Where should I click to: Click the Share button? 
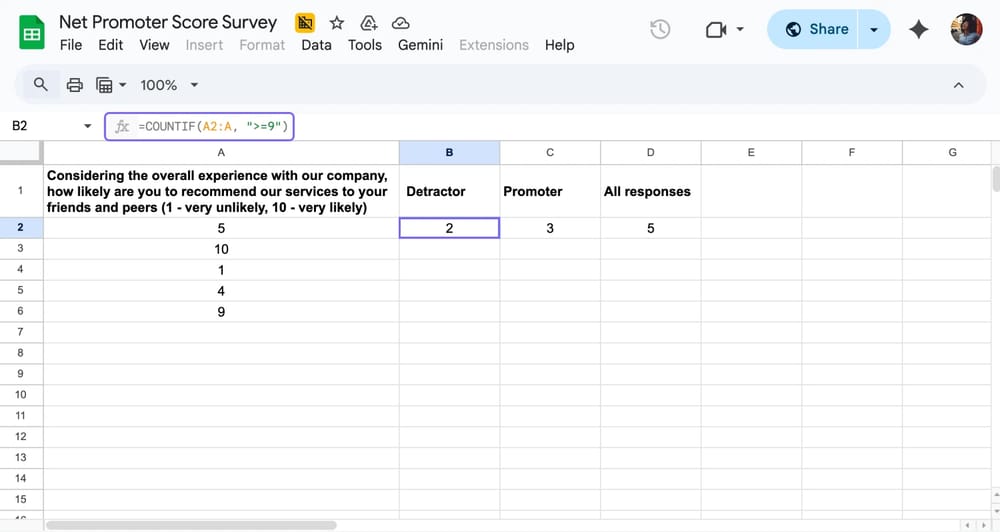[817, 29]
